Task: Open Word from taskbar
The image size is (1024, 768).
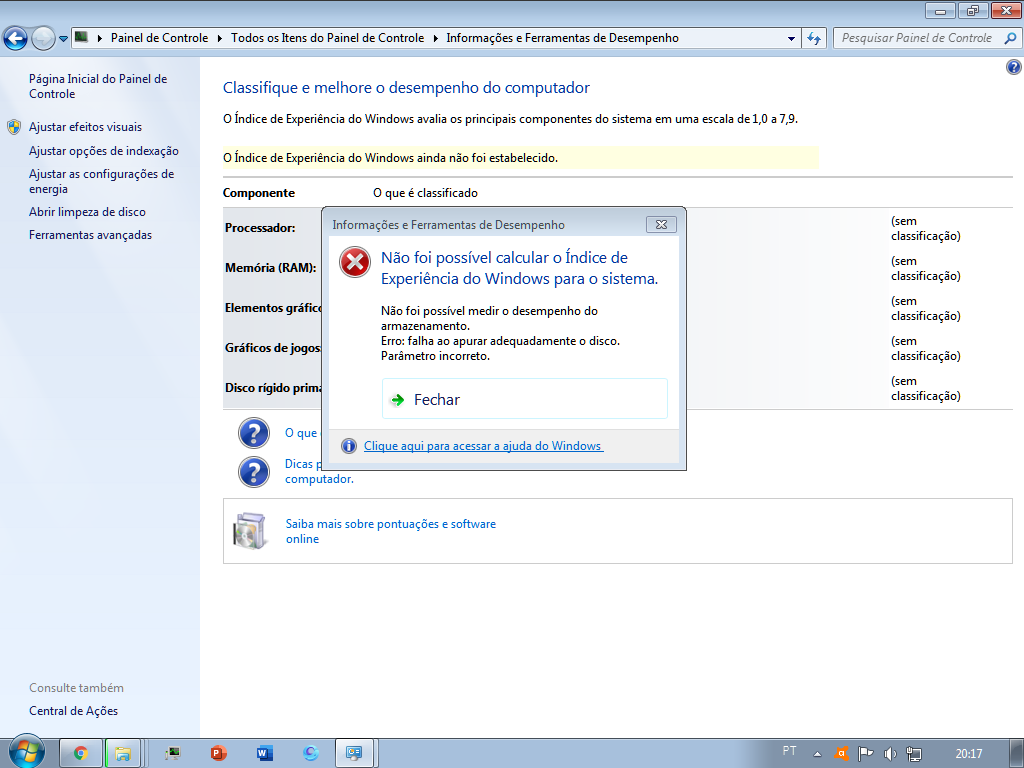Action: [x=264, y=753]
